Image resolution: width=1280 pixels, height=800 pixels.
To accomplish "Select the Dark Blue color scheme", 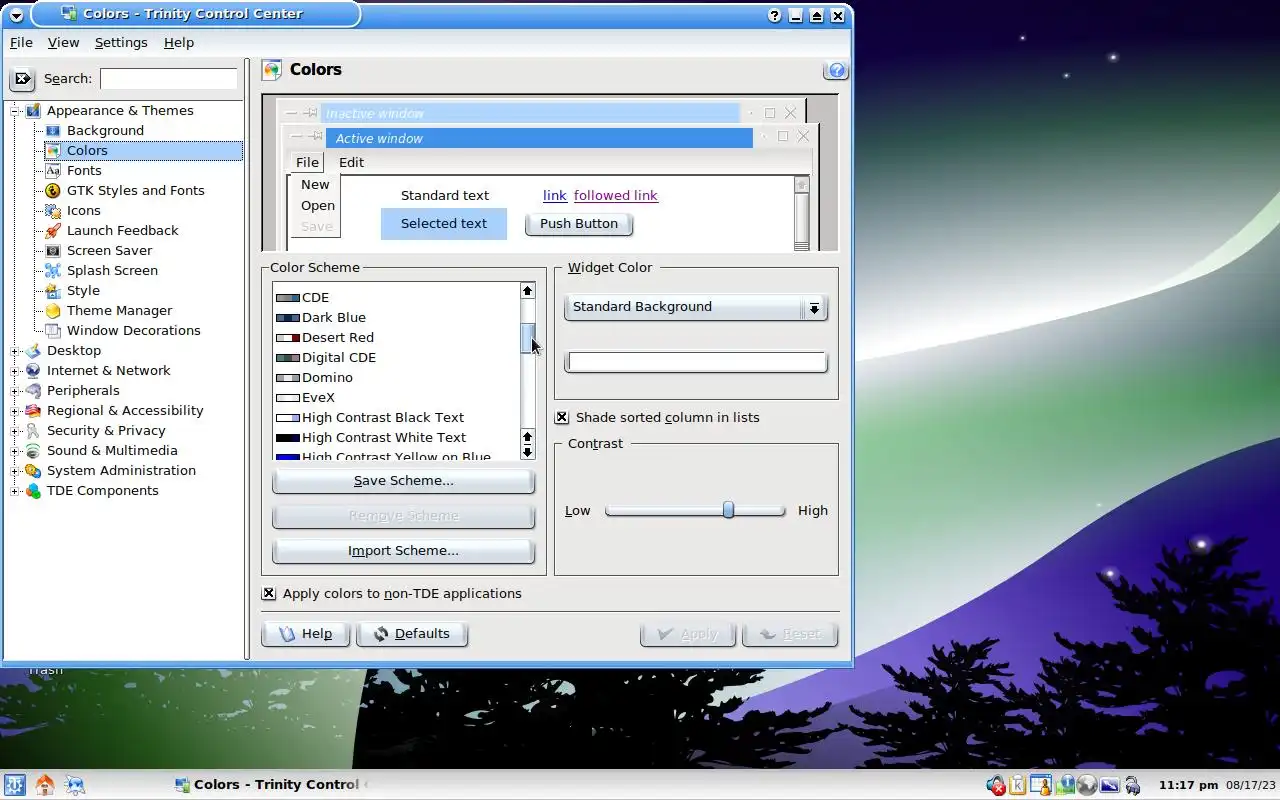I will point(333,317).
